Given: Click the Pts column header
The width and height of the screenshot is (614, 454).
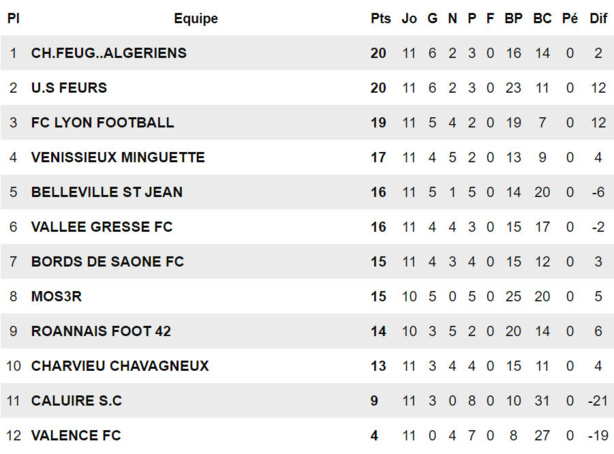Looking at the screenshot, I should pos(380,18).
